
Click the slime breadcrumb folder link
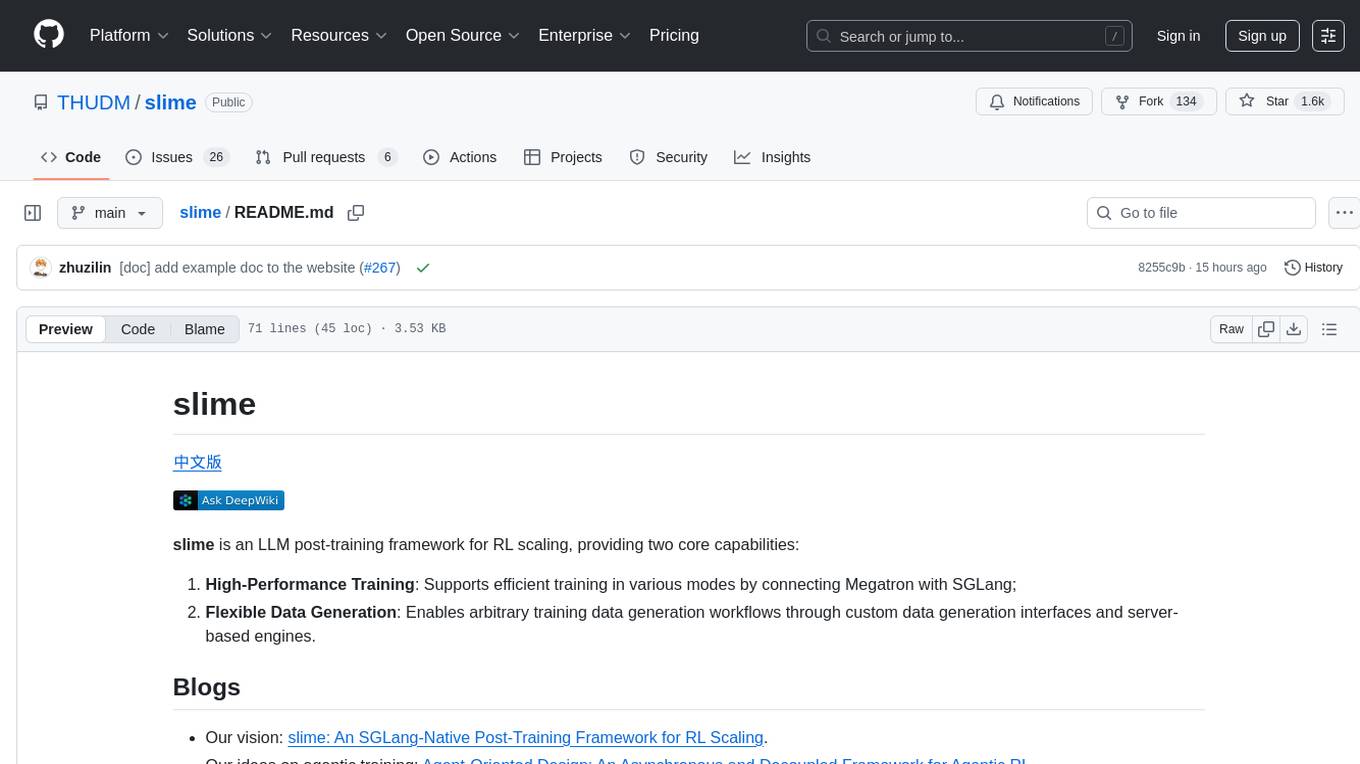point(200,212)
